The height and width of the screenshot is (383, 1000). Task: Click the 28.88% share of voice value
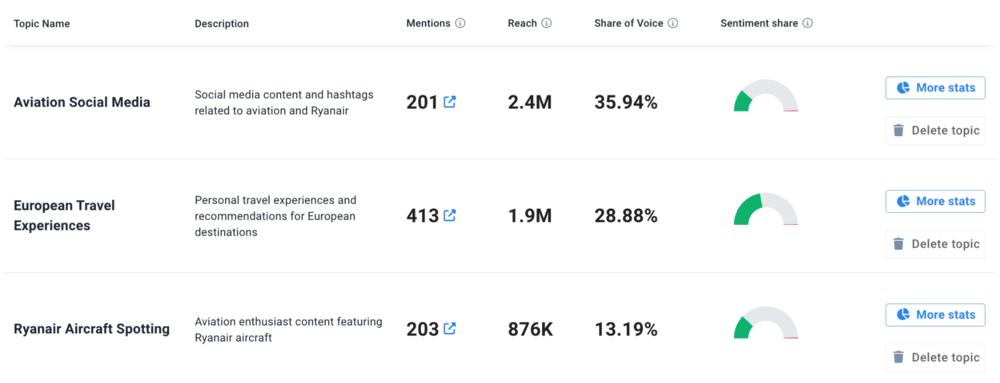coord(626,215)
